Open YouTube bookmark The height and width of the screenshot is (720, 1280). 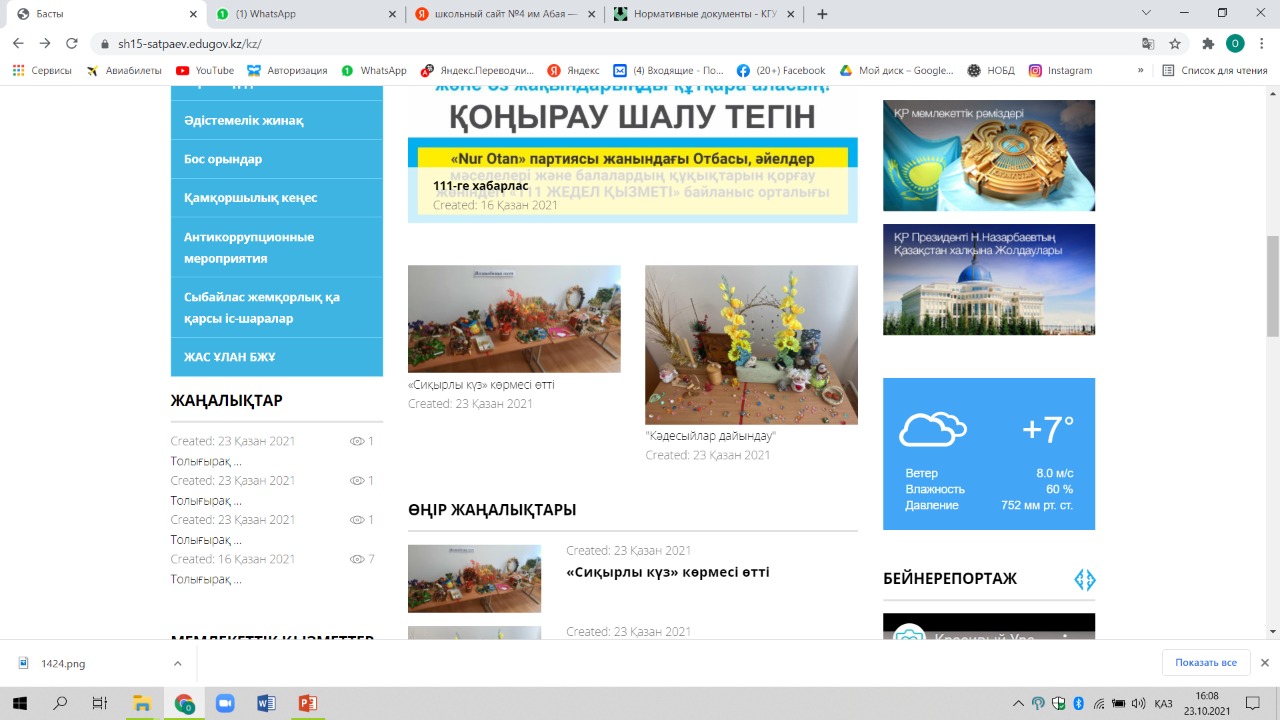[x=205, y=71]
